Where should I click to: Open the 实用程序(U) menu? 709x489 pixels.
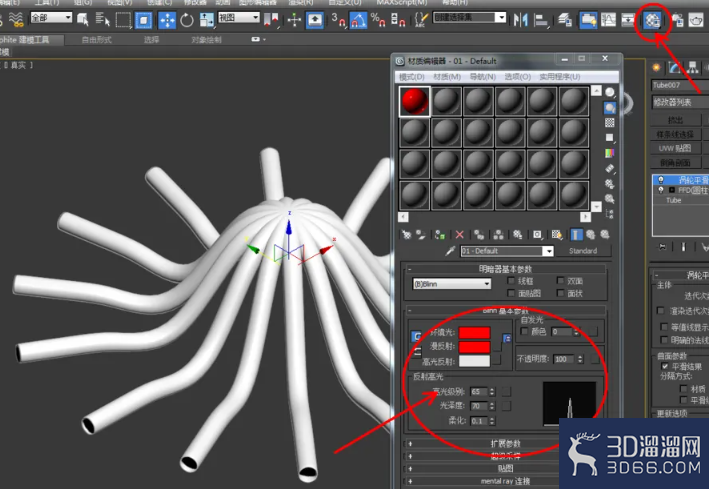point(560,77)
